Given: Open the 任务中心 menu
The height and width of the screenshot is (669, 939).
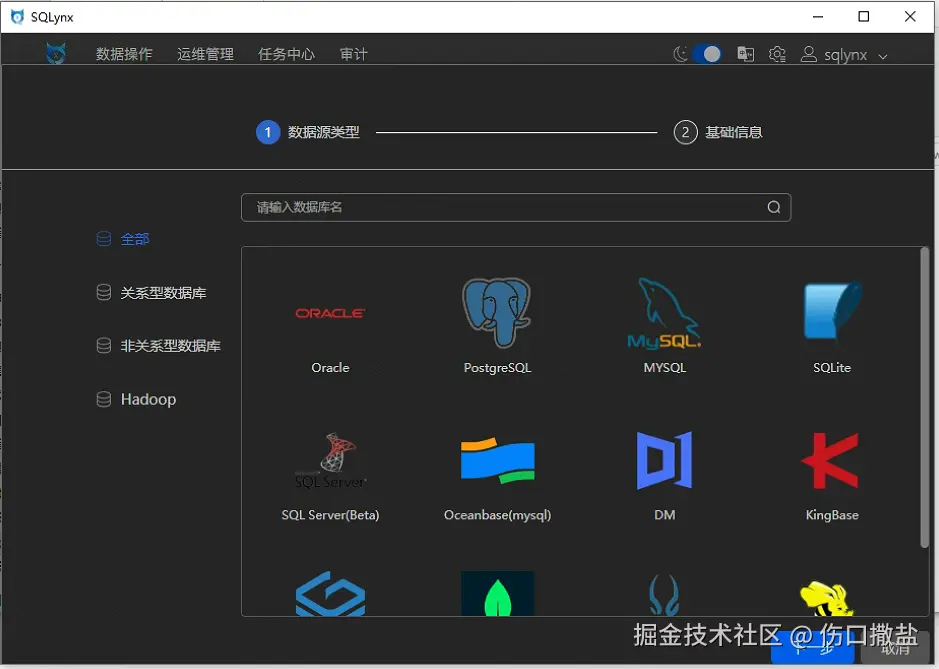Looking at the screenshot, I should pos(286,54).
